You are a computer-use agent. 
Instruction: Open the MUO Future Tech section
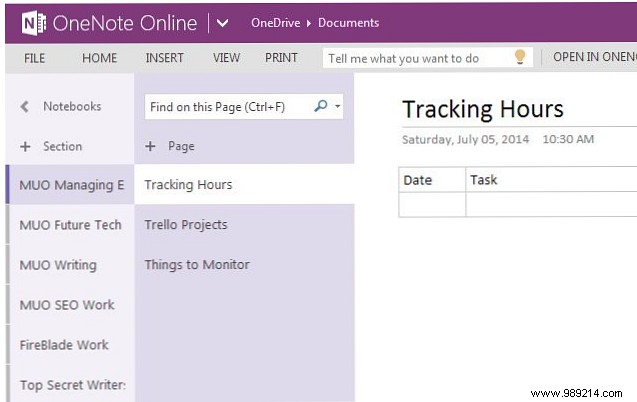click(70, 225)
